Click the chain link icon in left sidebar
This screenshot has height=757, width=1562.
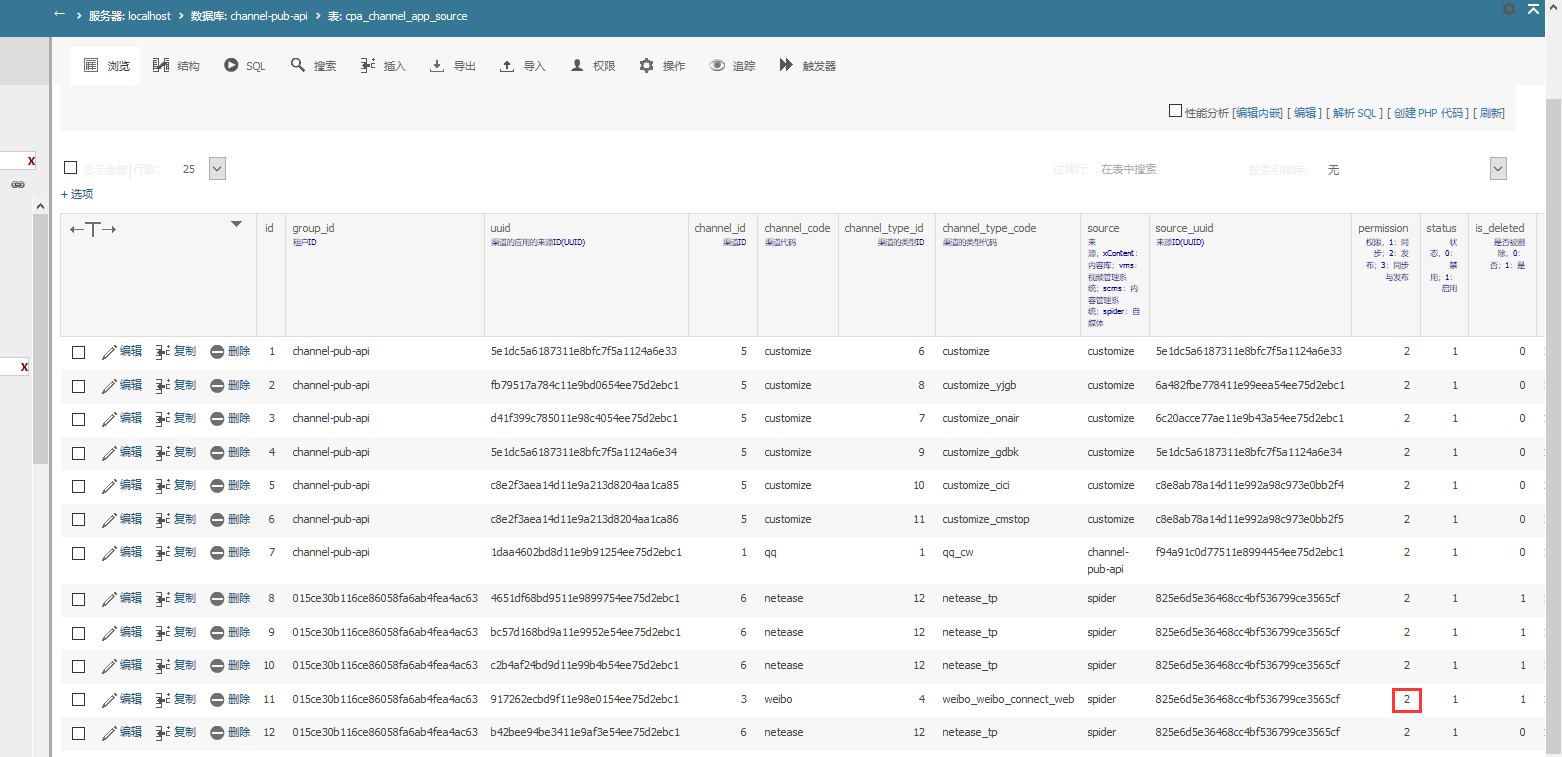coord(17,185)
